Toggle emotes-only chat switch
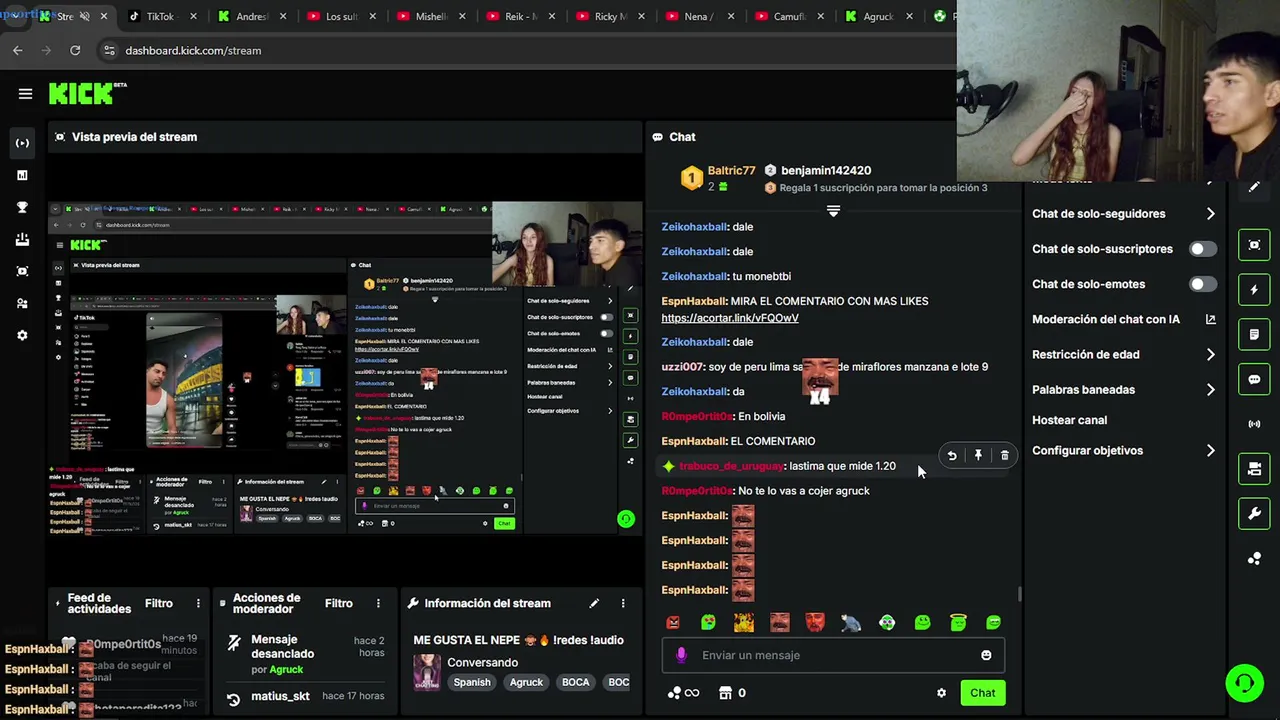Screen dimensions: 1280x720 coord(1203,284)
